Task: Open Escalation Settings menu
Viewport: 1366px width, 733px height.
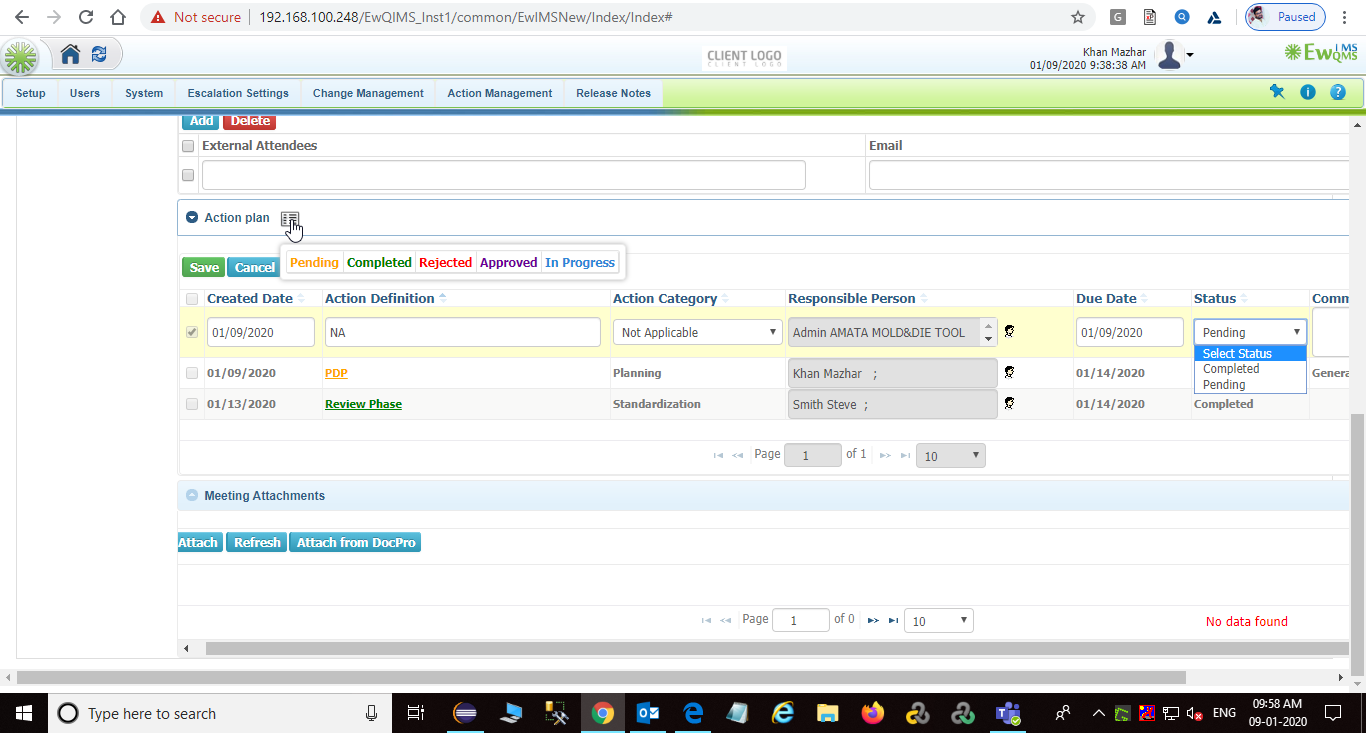Action: point(238,93)
